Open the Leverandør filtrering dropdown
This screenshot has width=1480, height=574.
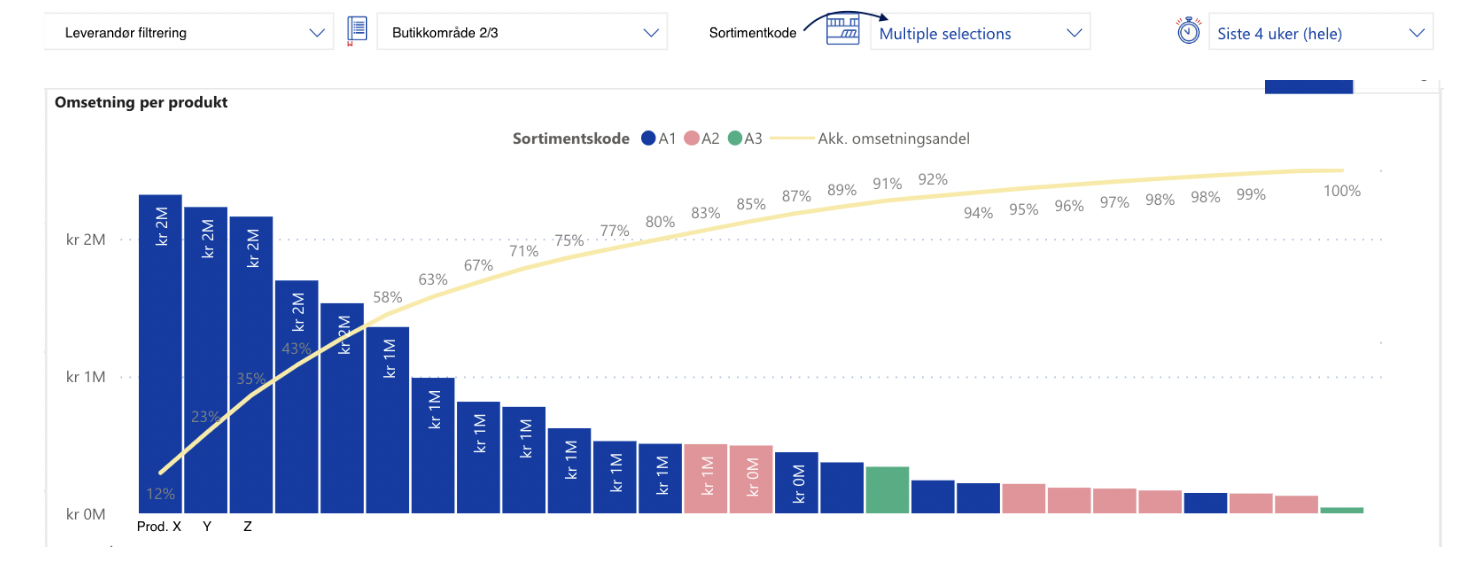click(x=190, y=32)
